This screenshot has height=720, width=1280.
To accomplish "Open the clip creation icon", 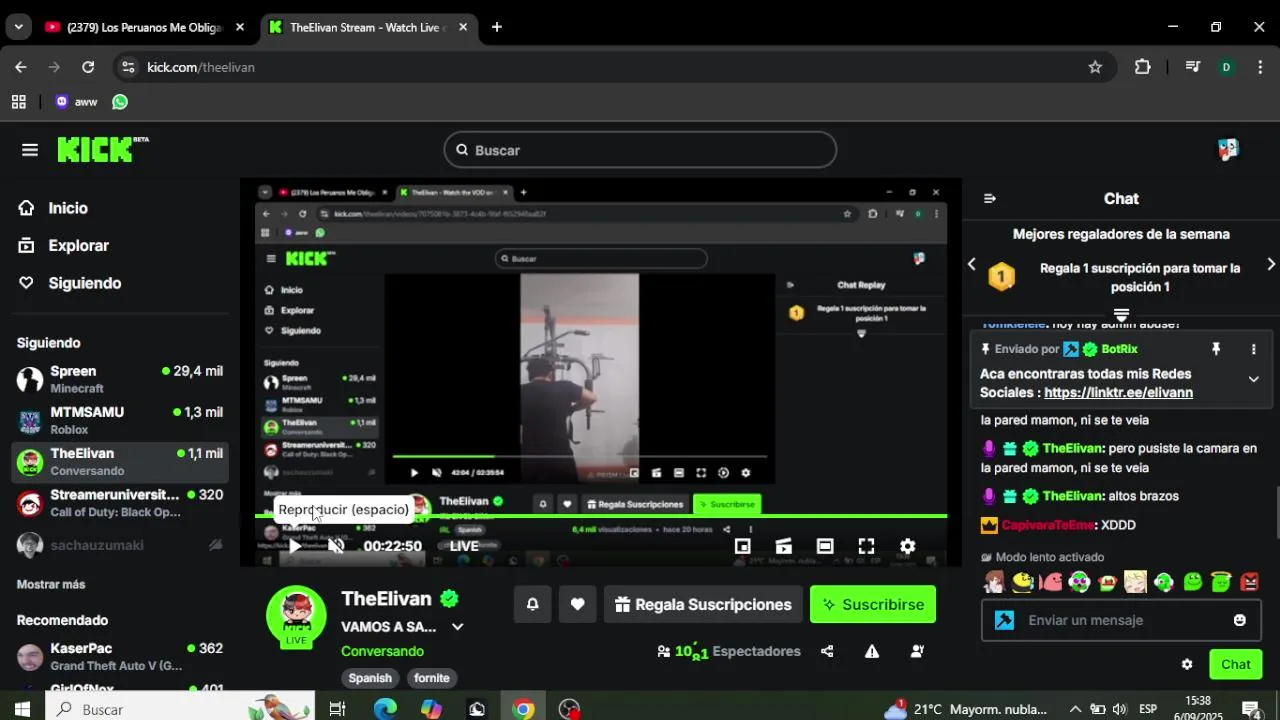I will (x=783, y=546).
